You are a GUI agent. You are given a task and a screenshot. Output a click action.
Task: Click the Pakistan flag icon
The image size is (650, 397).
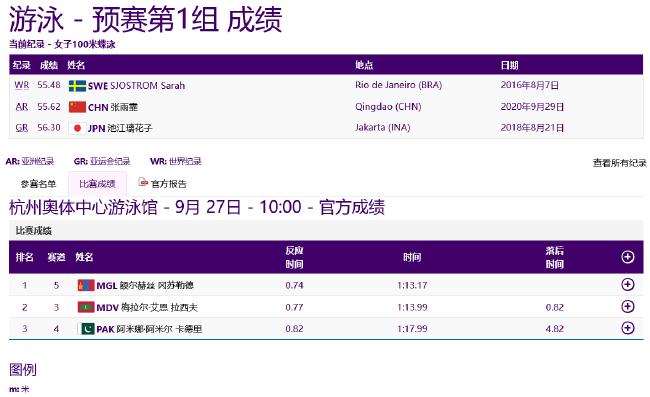point(86,329)
